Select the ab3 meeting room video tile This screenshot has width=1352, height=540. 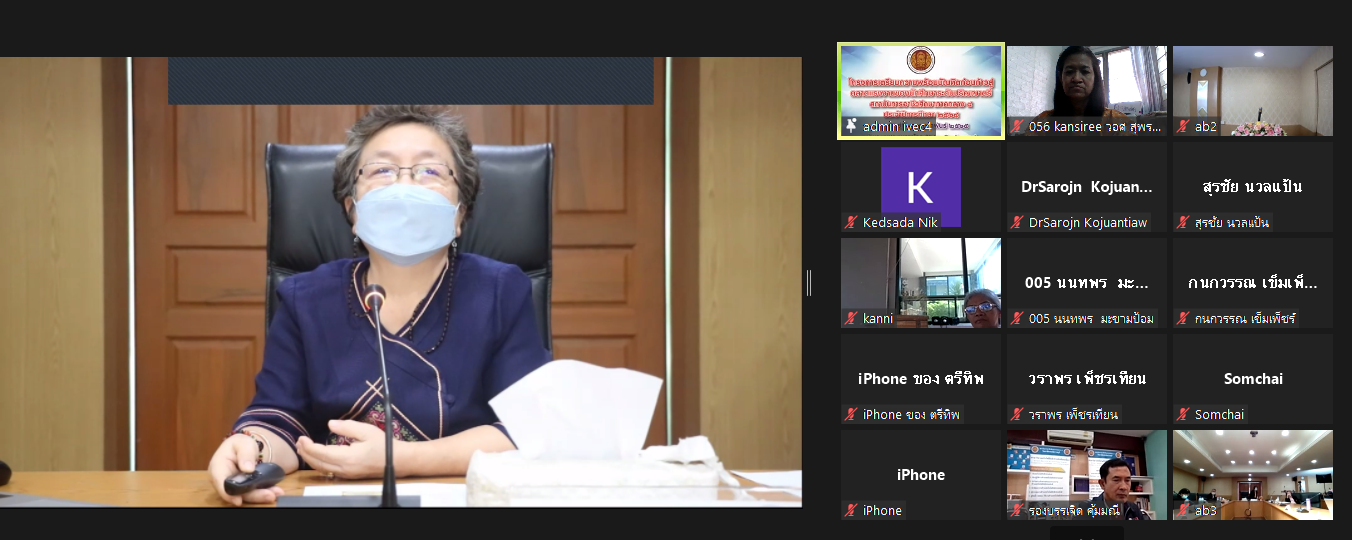1253,475
